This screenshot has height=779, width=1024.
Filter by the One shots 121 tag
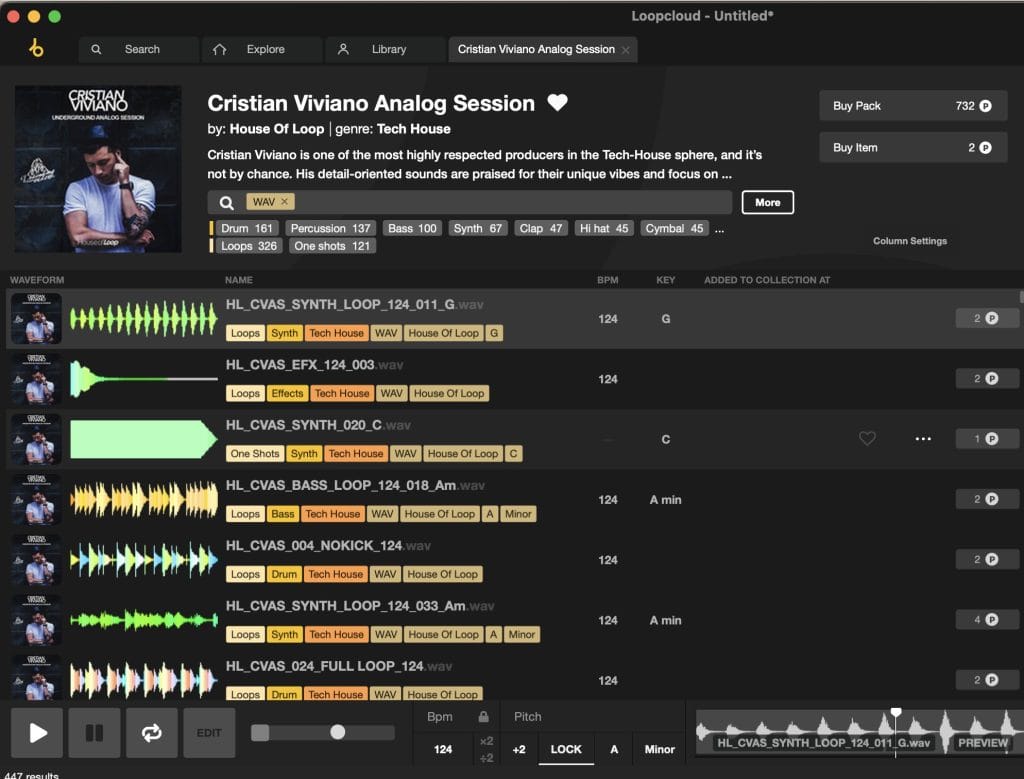coord(332,246)
